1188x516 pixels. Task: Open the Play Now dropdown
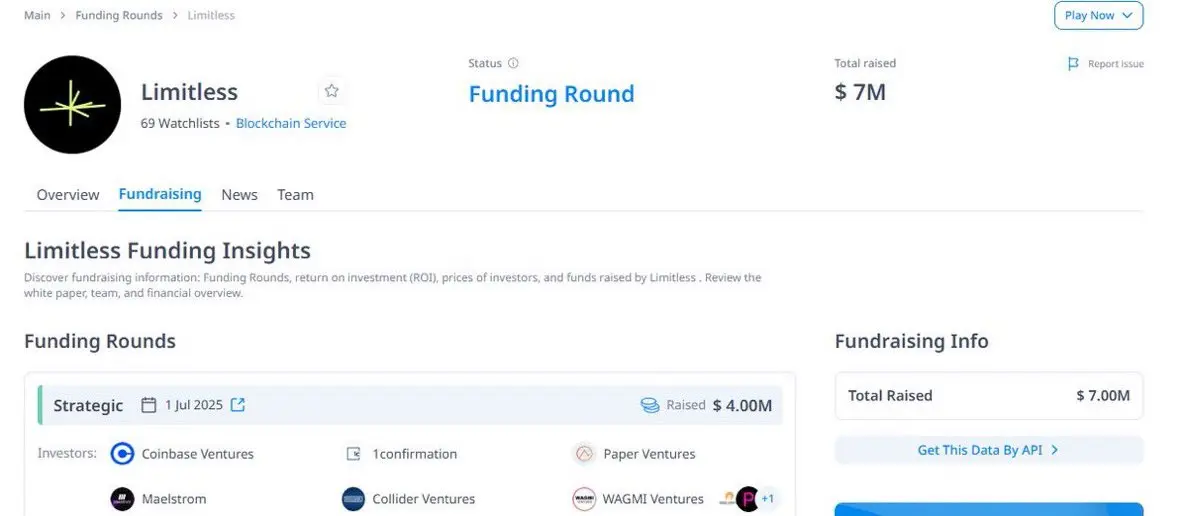1098,15
